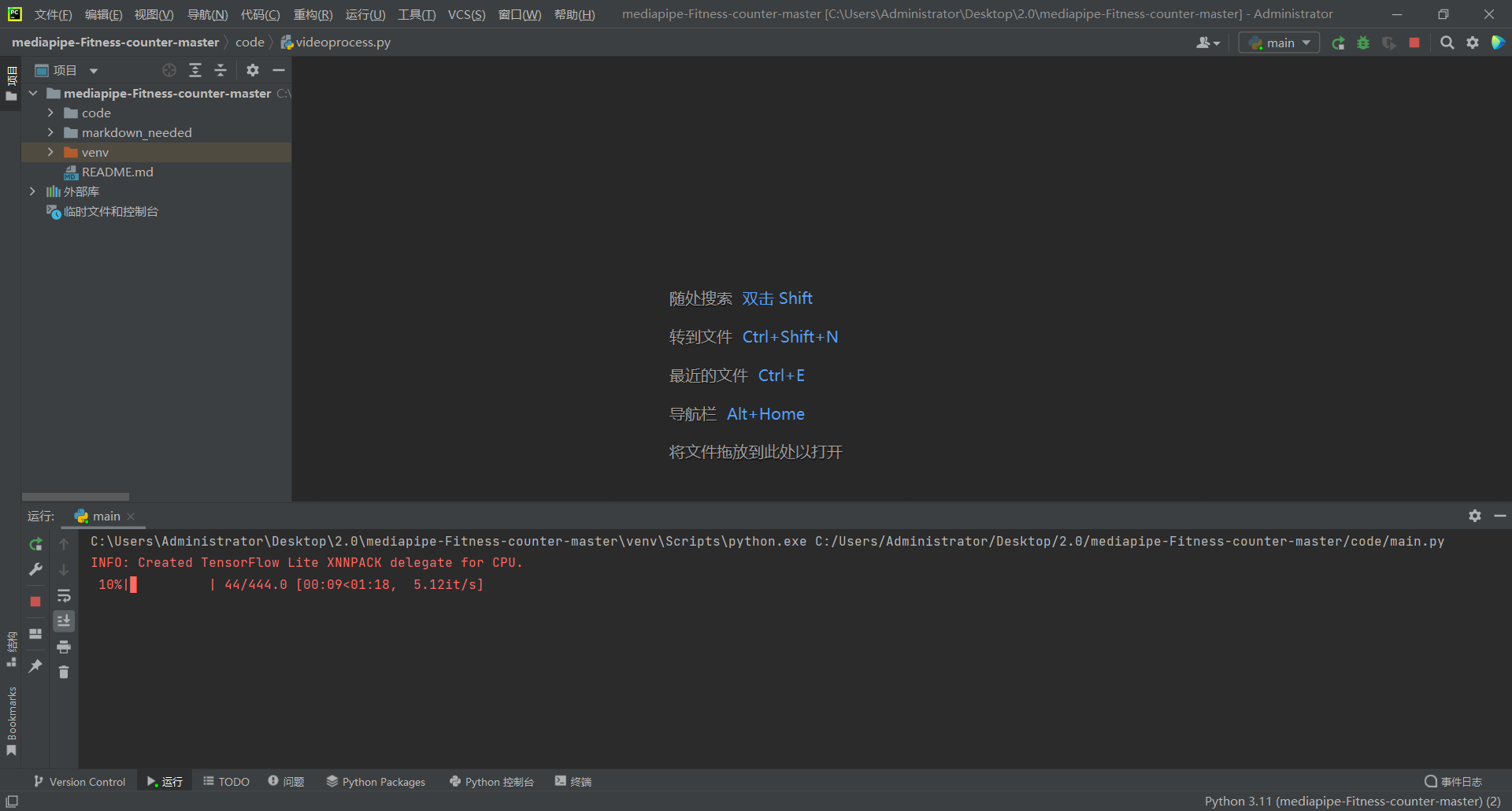Open the 终端 tool window
This screenshot has width=1512, height=811.
pyautogui.click(x=573, y=782)
